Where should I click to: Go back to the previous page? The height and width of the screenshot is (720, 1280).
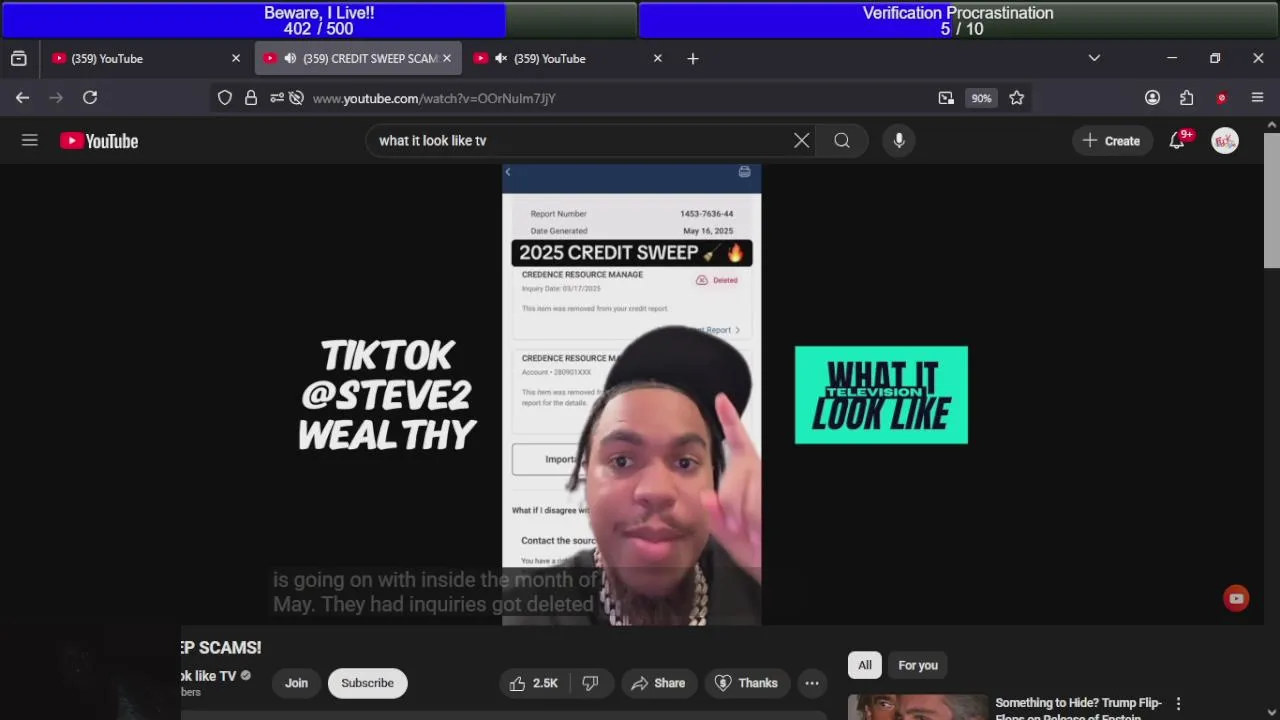22,97
